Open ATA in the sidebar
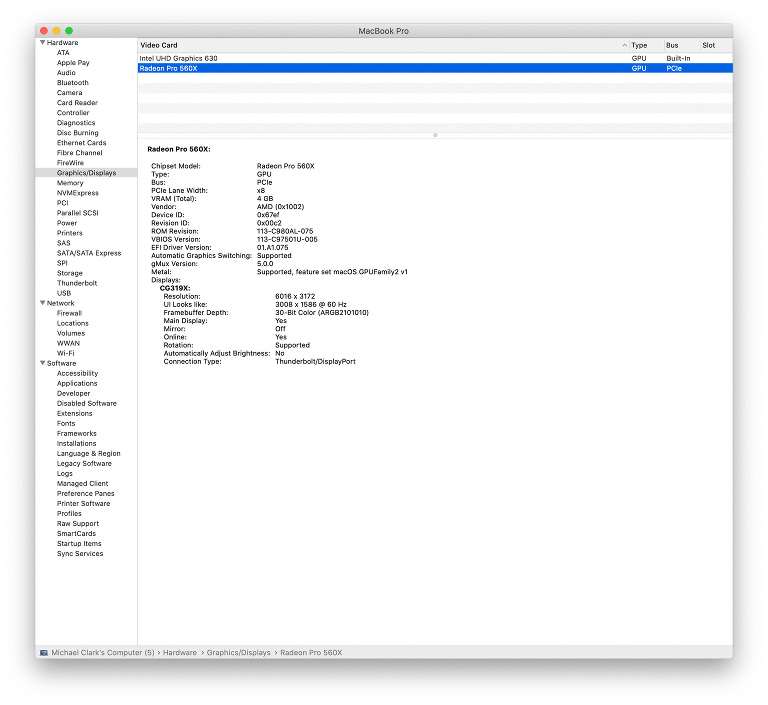The image size is (768, 705). point(63,53)
